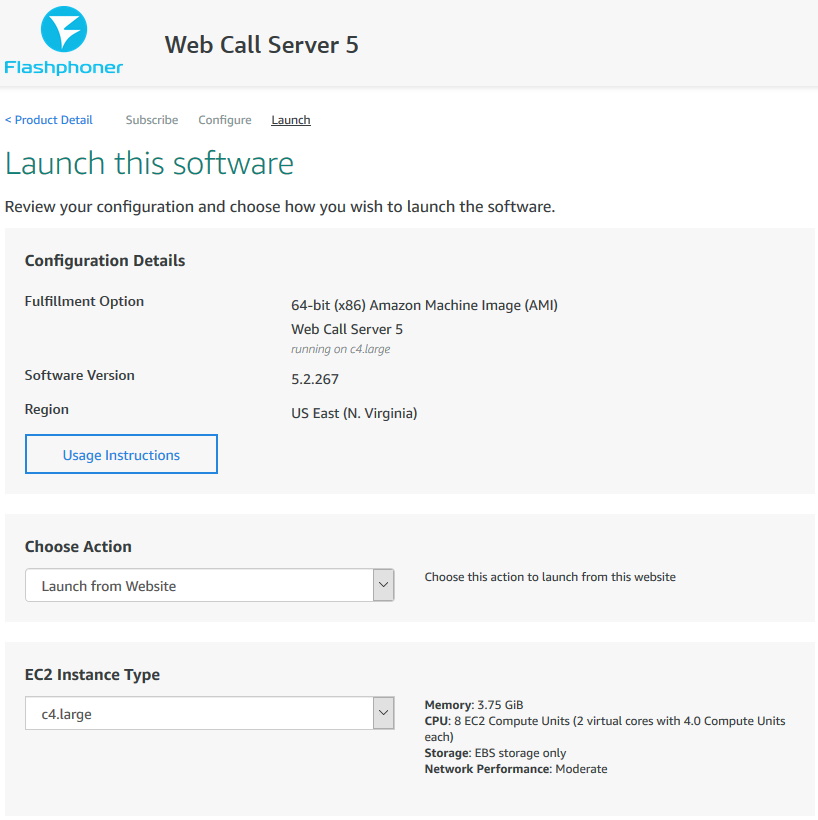Click the Network Performance Moderate line
The height and width of the screenshot is (820, 818).
point(516,769)
